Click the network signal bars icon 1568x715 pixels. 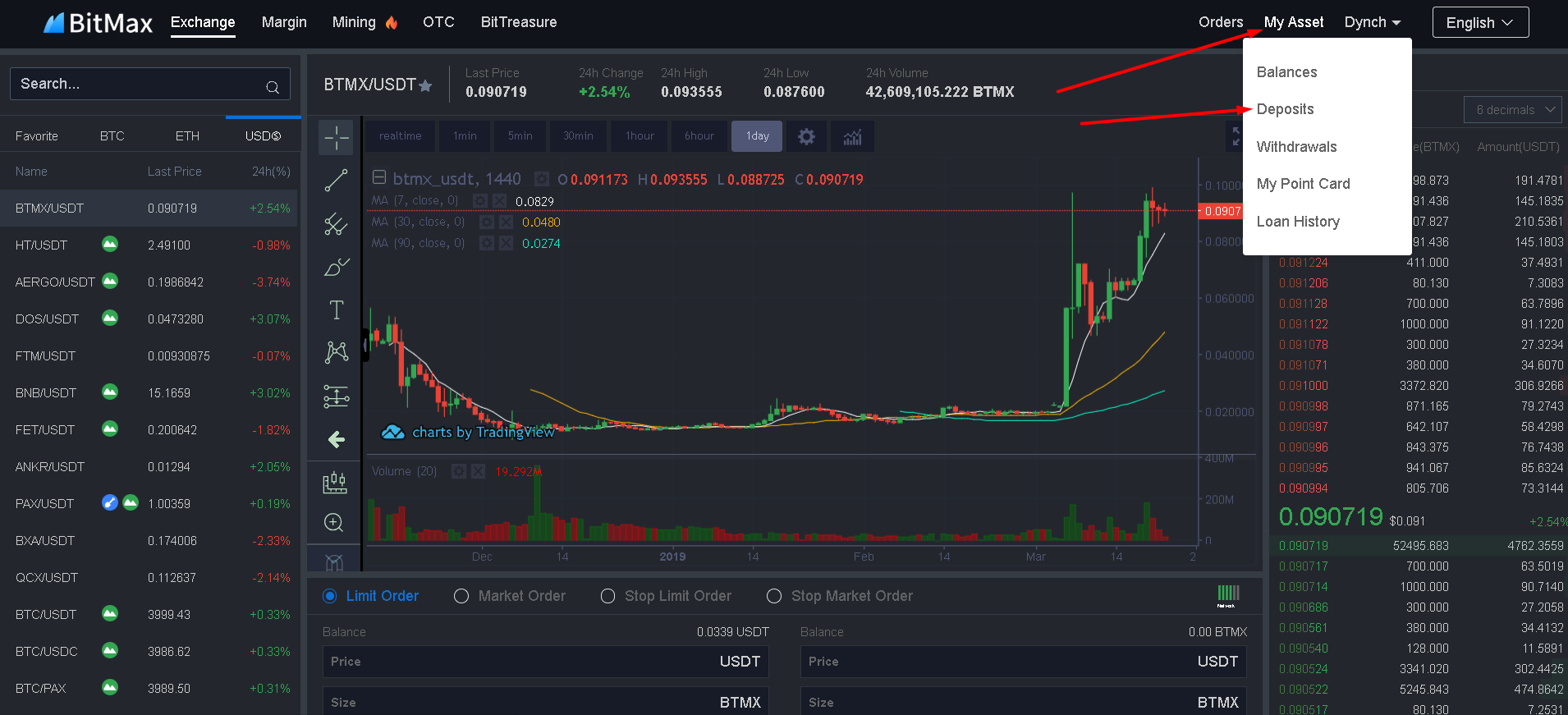coord(1228,595)
